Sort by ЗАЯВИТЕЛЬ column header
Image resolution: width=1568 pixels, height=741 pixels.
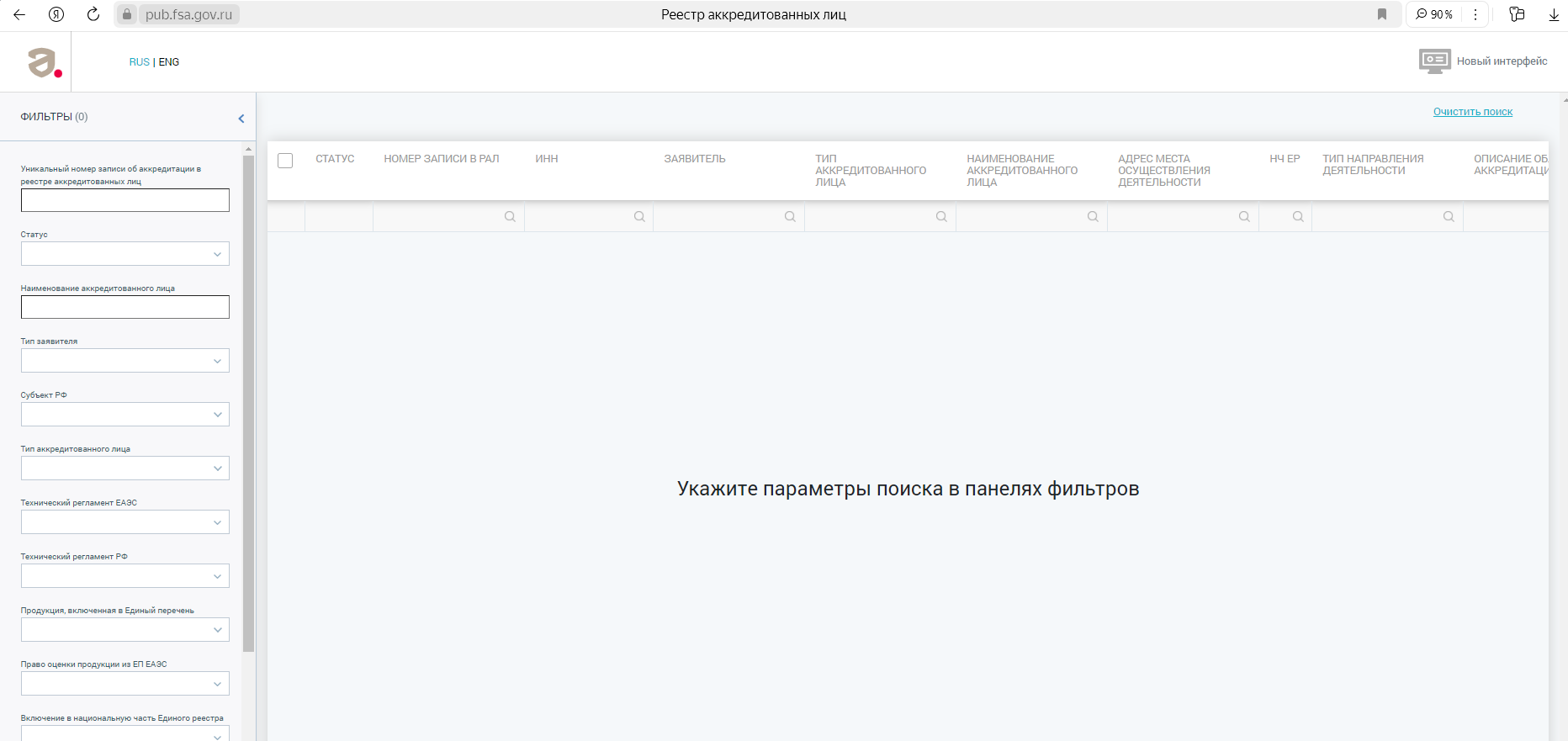[695, 159]
